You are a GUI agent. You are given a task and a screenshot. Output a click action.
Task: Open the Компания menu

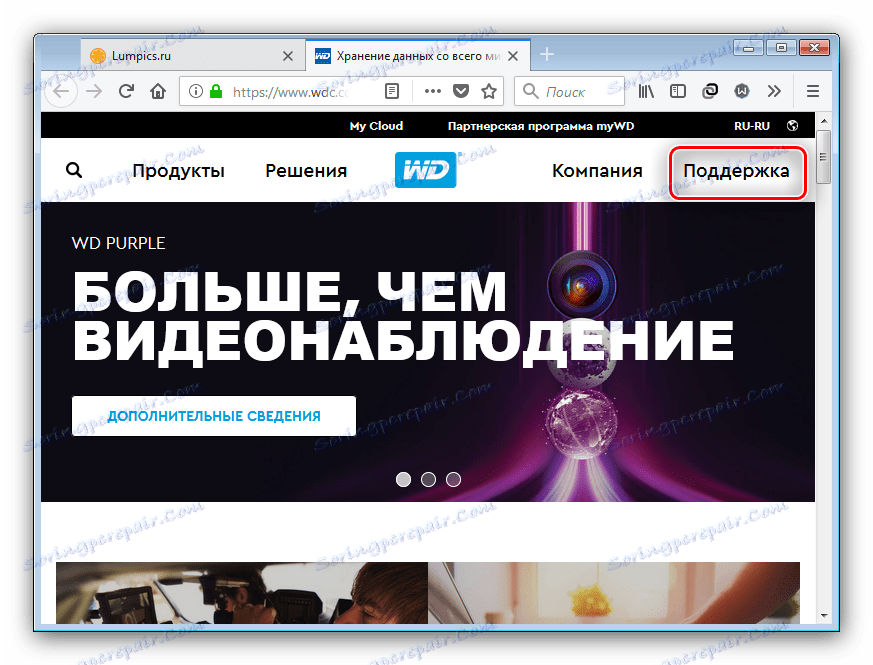[x=597, y=170]
